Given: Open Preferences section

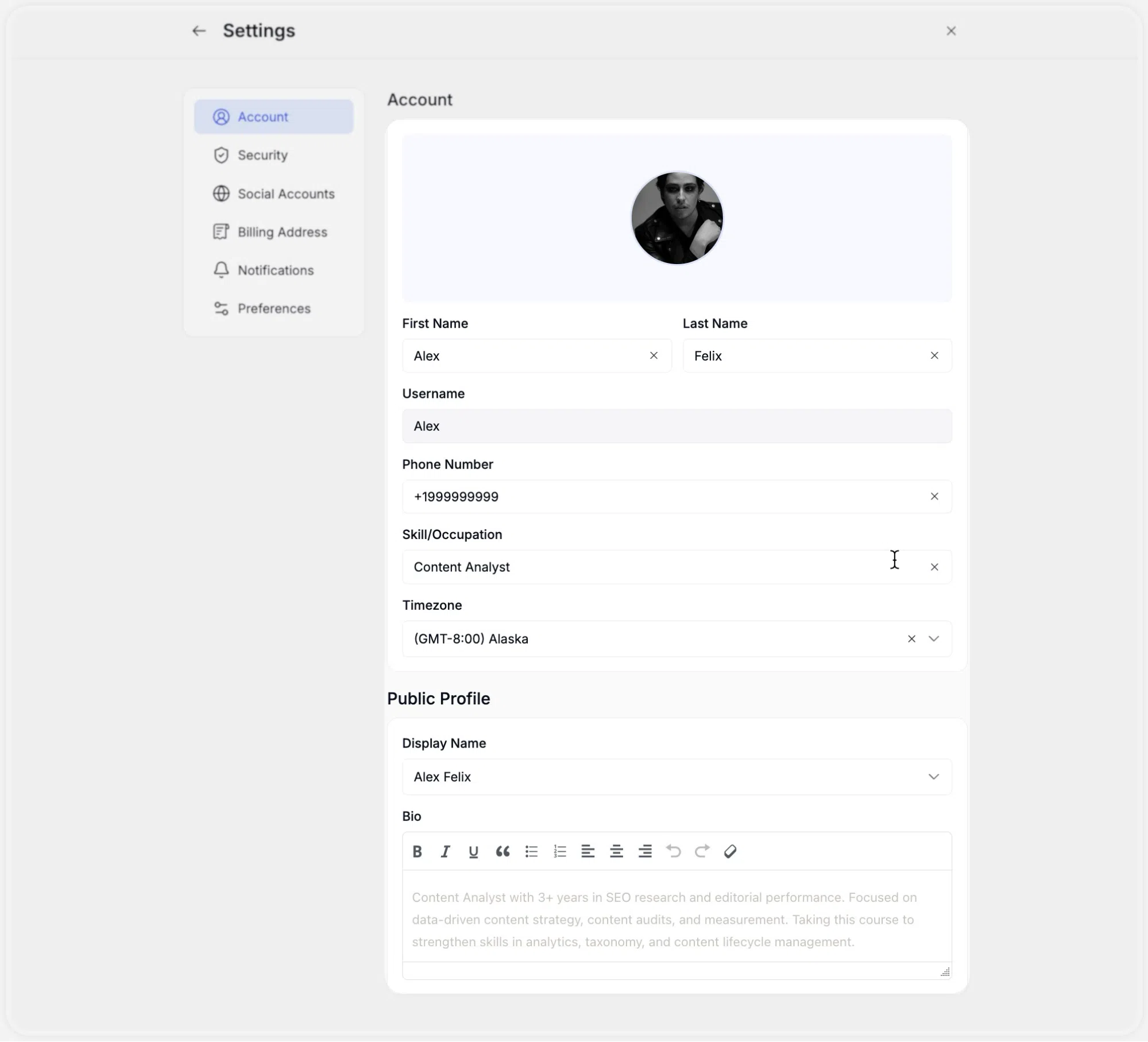Looking at the screenshot, I should pyautogui.click(x=273, y=308).
